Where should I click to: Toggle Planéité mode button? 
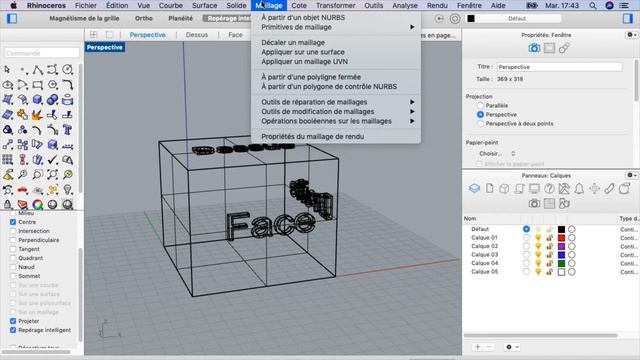coord(180,18)
